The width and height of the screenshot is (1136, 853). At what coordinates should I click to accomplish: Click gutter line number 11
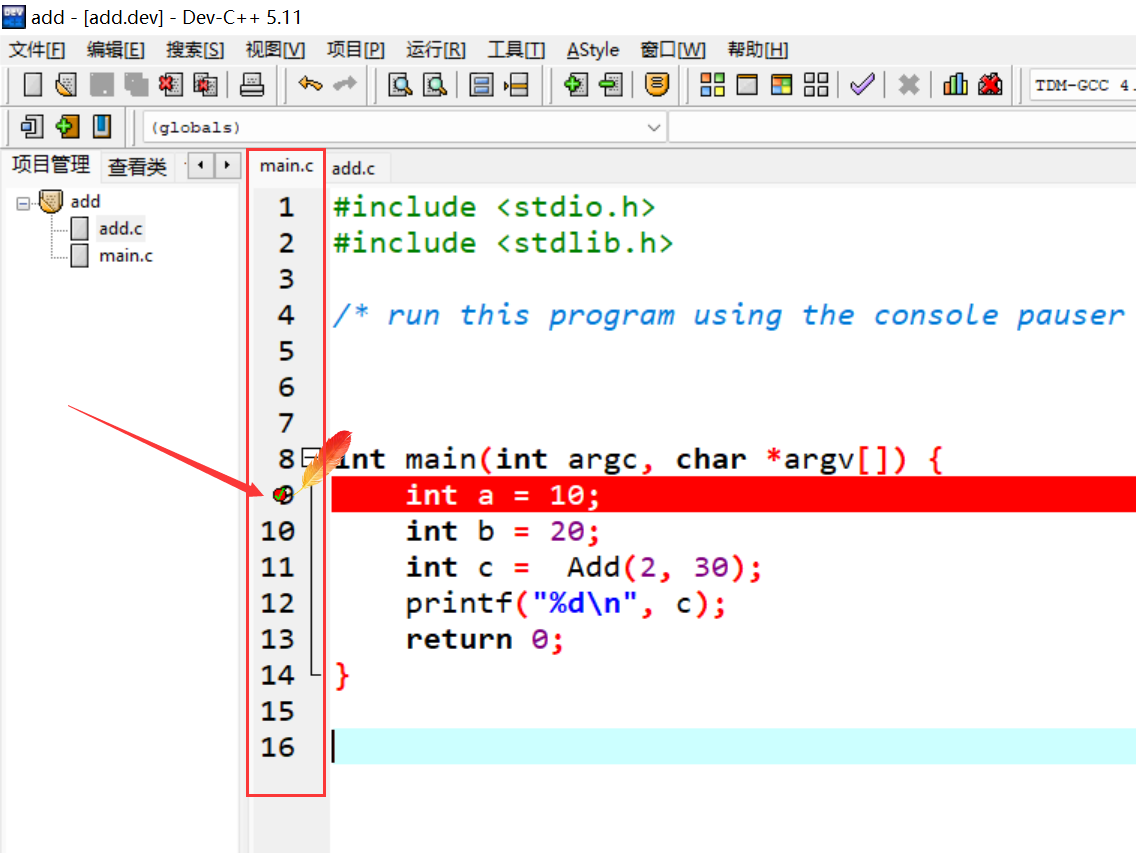pyautogui.click(x=278, y=567)
